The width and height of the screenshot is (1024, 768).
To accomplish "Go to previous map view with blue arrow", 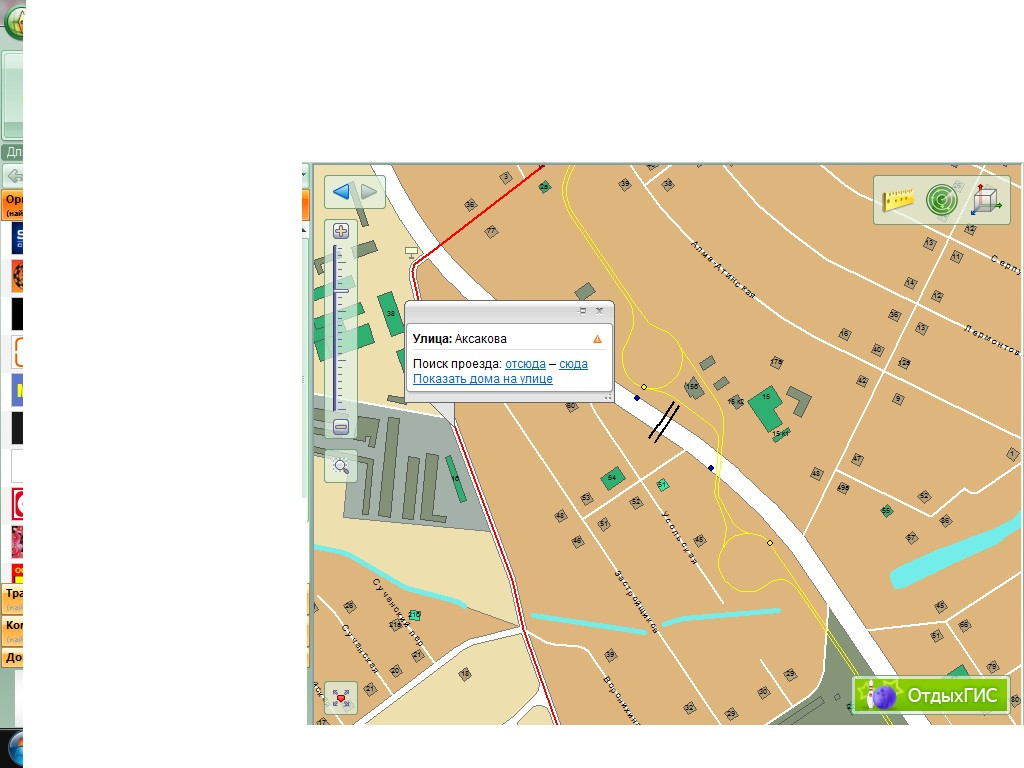I will click(341, 191).
